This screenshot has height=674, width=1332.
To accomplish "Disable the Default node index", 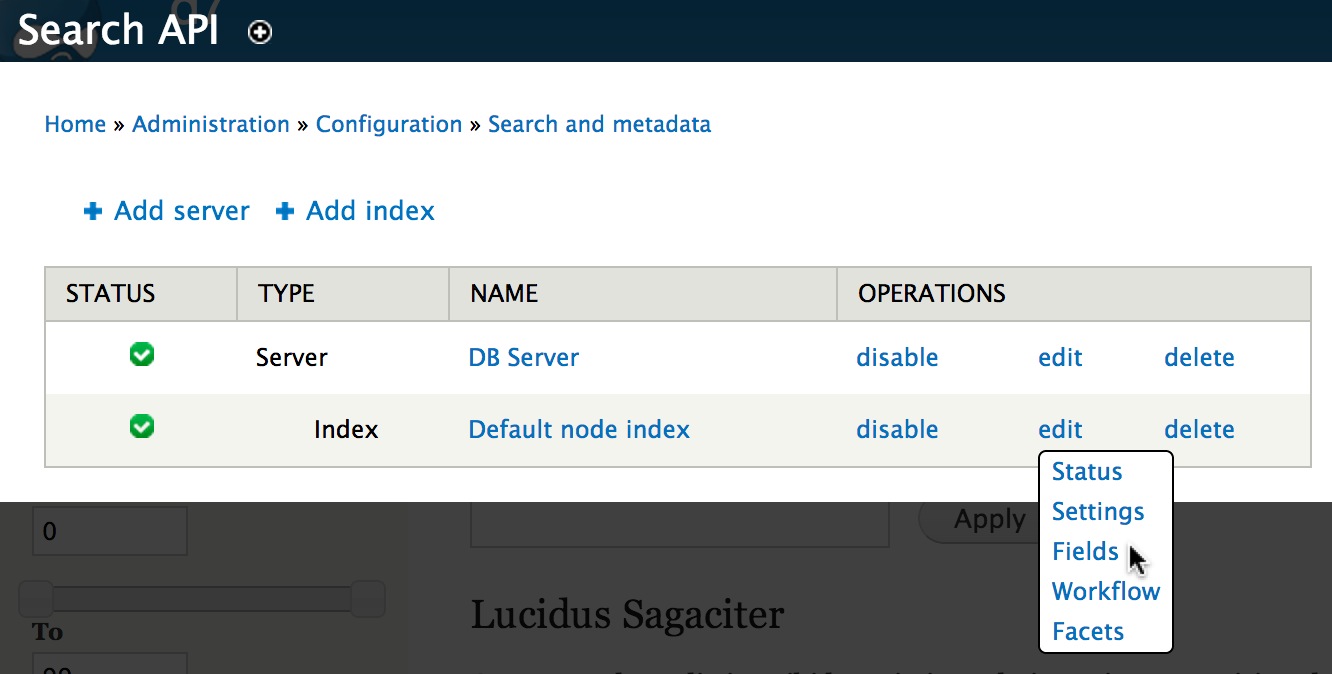I will (x=897, y=429).
